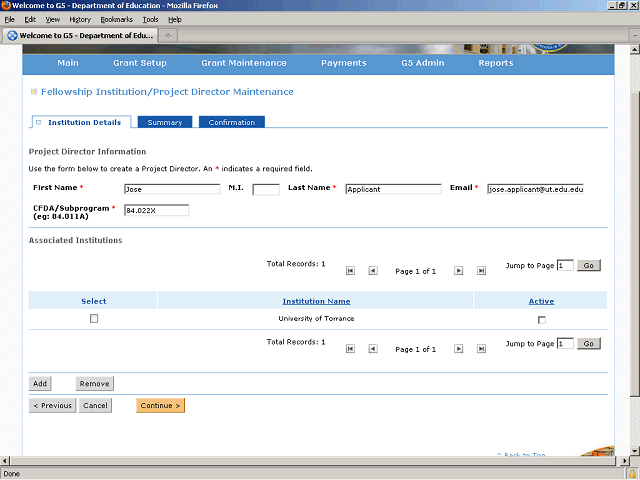The width and height of the screenshot is (640, 480).
Task: Focus upper Jump to Page field
Action: [x=565, y=265]
